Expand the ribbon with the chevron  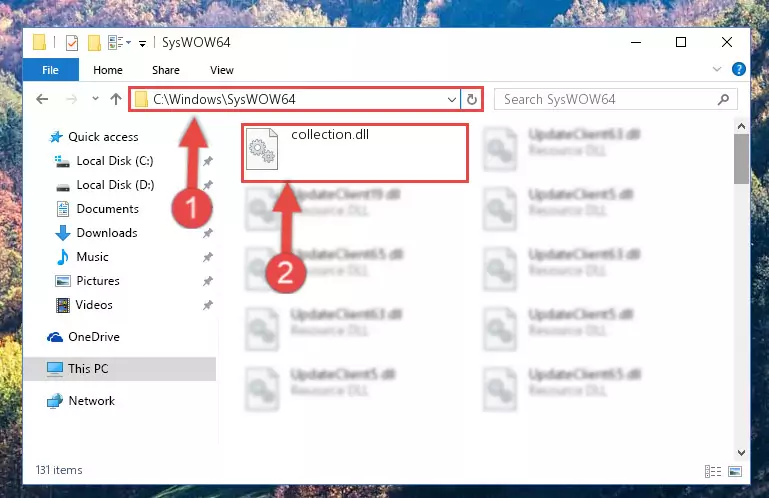(x=717, y=69)
